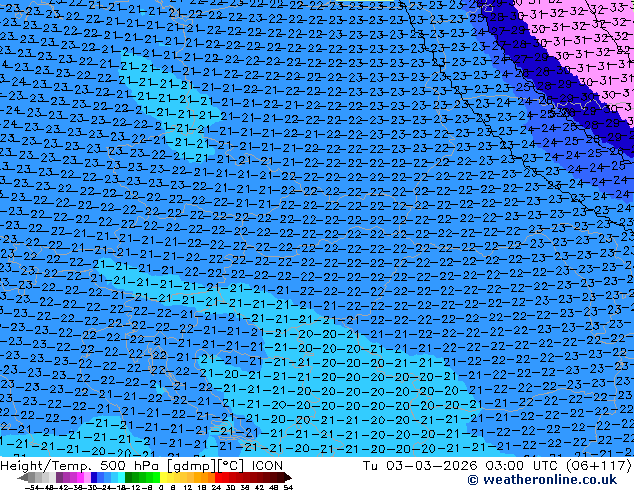
Task: Click the '54' legend scale end label
Action: [288, 487]
